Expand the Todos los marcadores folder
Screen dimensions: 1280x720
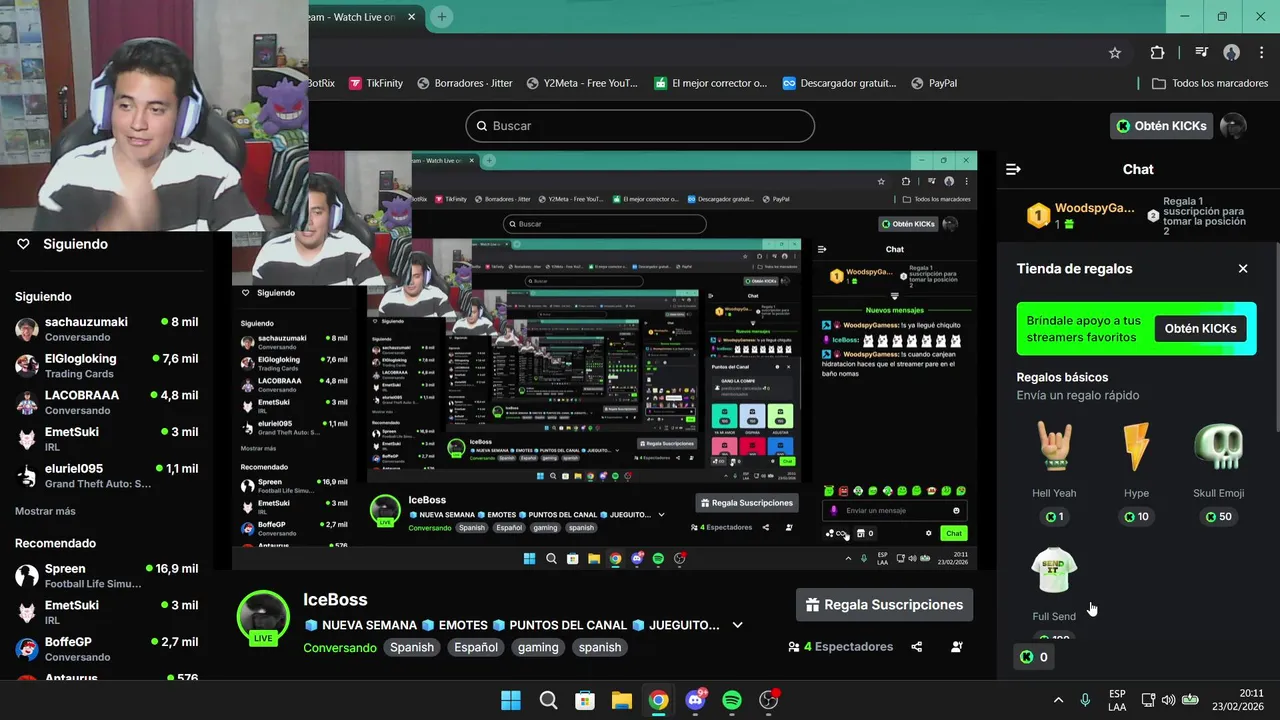(x=1210, y=83)
